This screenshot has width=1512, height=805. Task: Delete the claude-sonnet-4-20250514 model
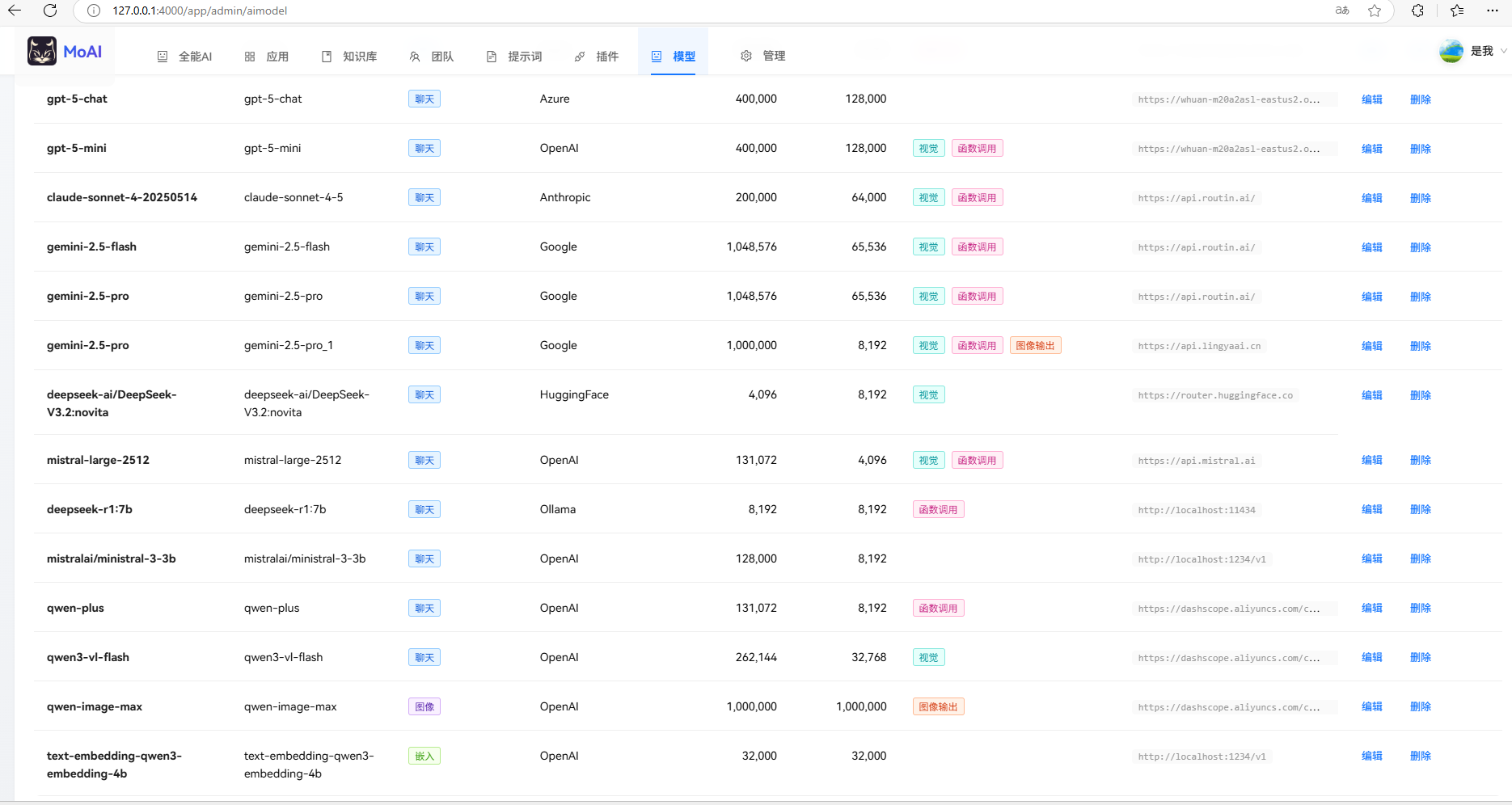(1420, 198)
